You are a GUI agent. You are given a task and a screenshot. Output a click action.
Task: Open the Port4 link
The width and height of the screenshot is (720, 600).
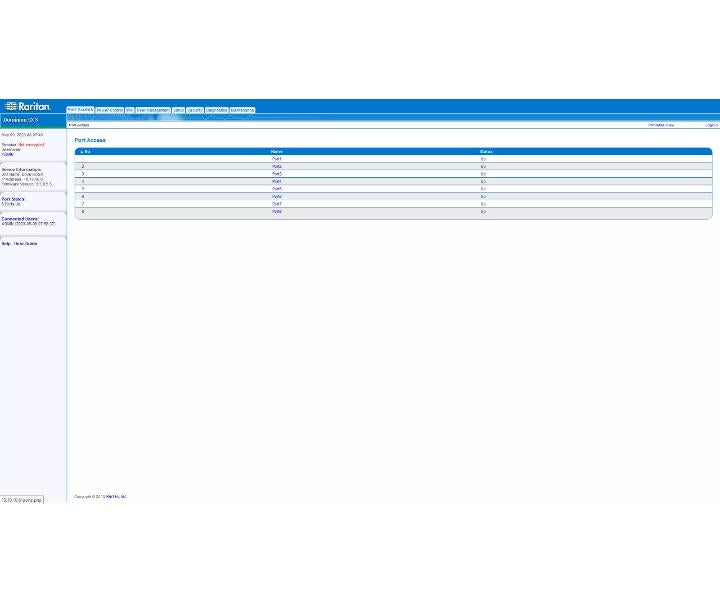click(x=276, y=181)
